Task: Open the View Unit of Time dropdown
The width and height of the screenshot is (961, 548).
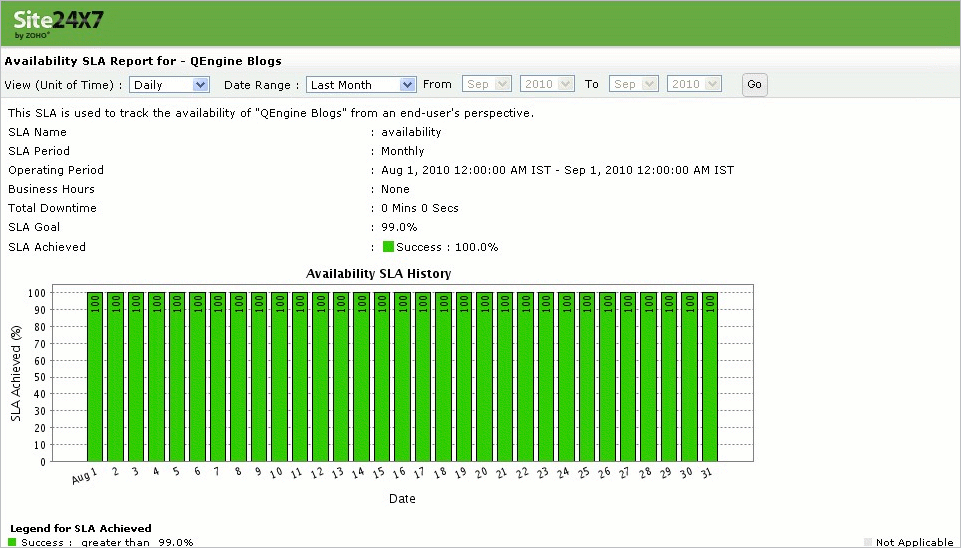Action: point(169,85)
